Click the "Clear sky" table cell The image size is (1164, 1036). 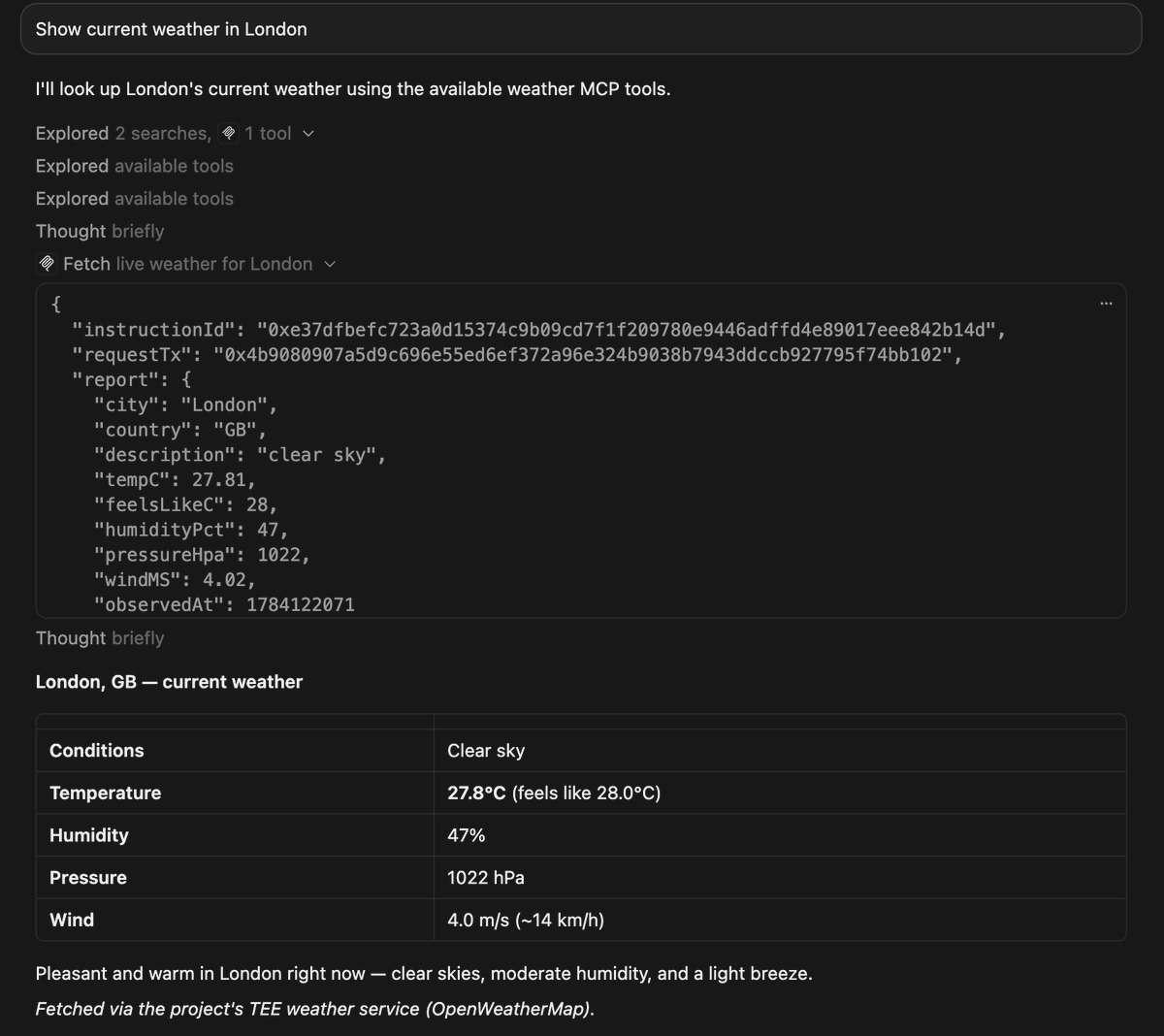tap(486, 751)
